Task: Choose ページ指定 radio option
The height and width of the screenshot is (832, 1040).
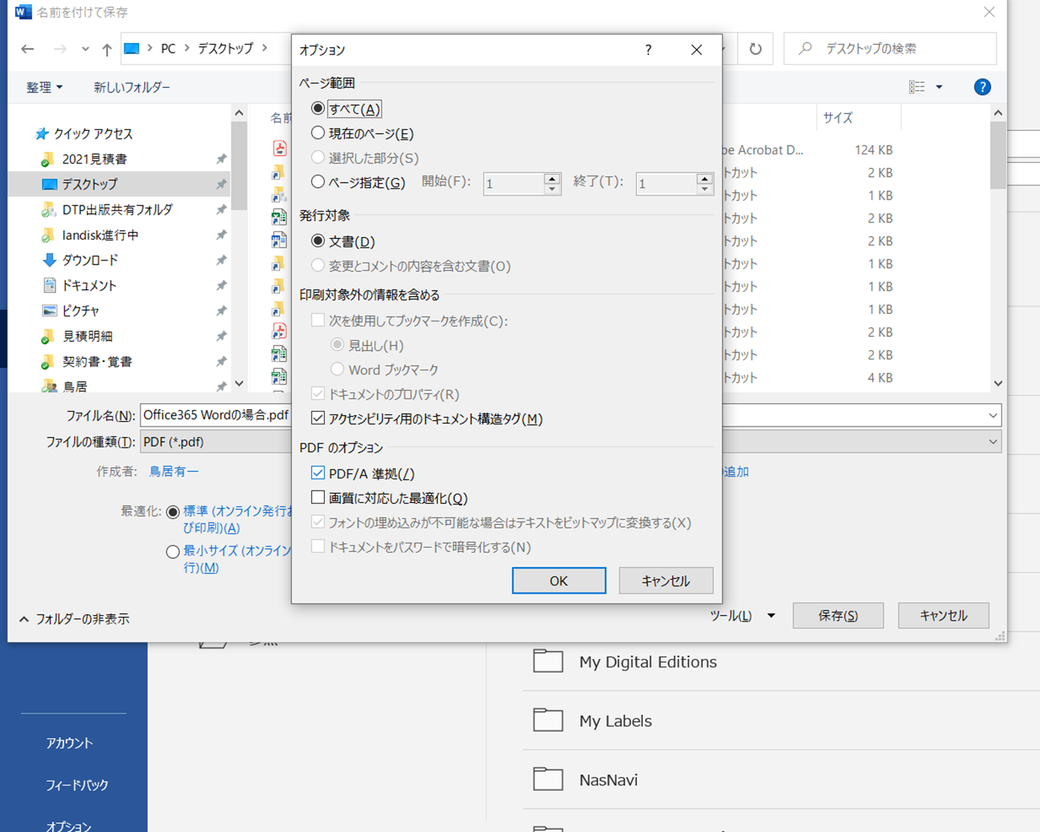Action: [319, 182]
